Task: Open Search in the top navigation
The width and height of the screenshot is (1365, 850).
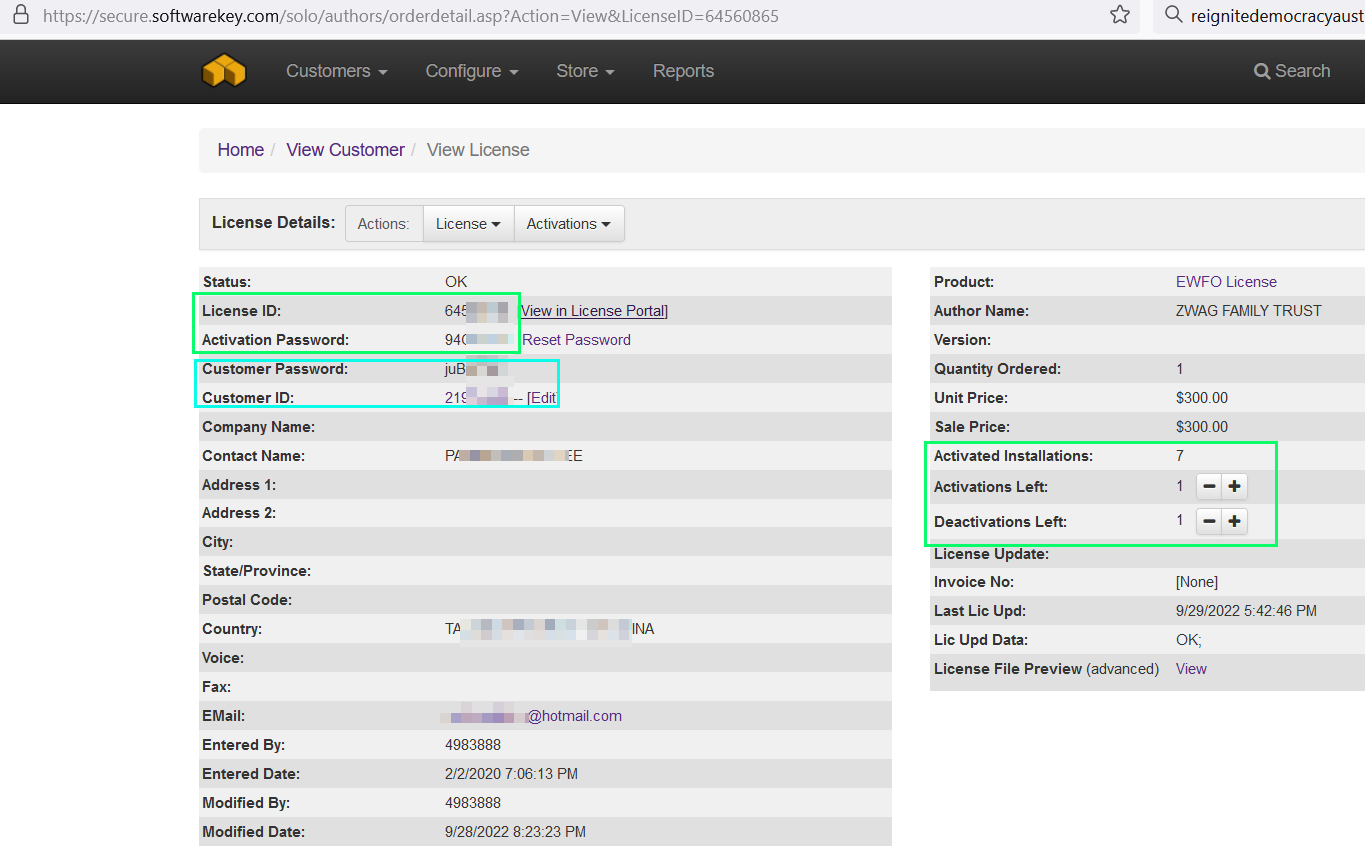Action: (x=1292, y=71)
